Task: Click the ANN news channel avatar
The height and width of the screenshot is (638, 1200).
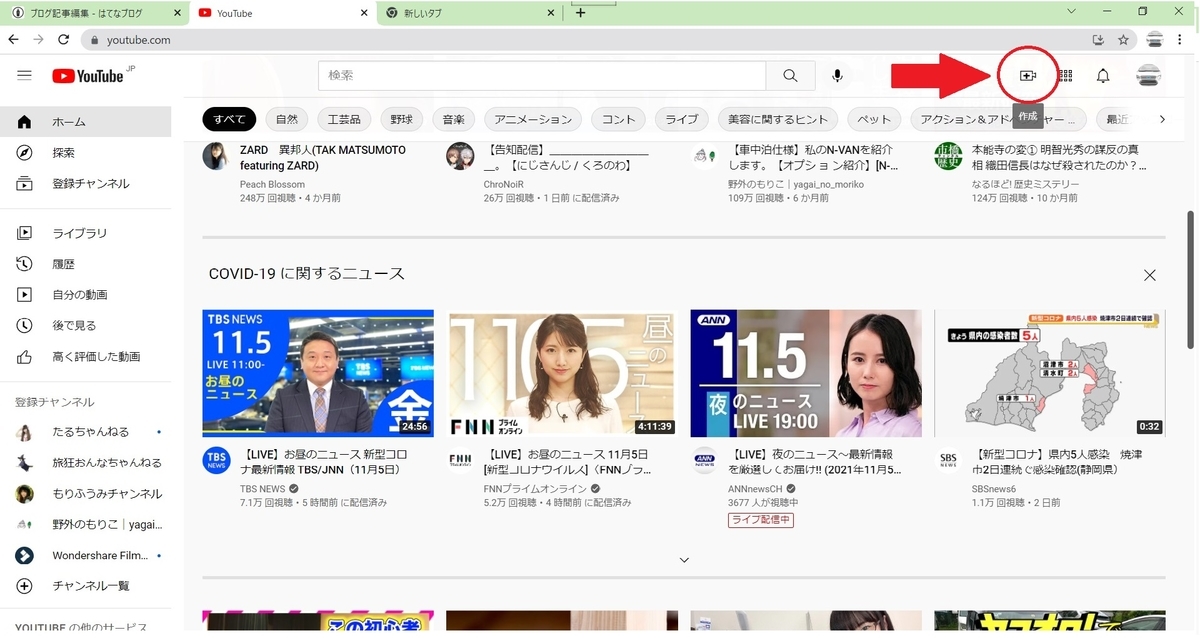Action: [704, 460]
